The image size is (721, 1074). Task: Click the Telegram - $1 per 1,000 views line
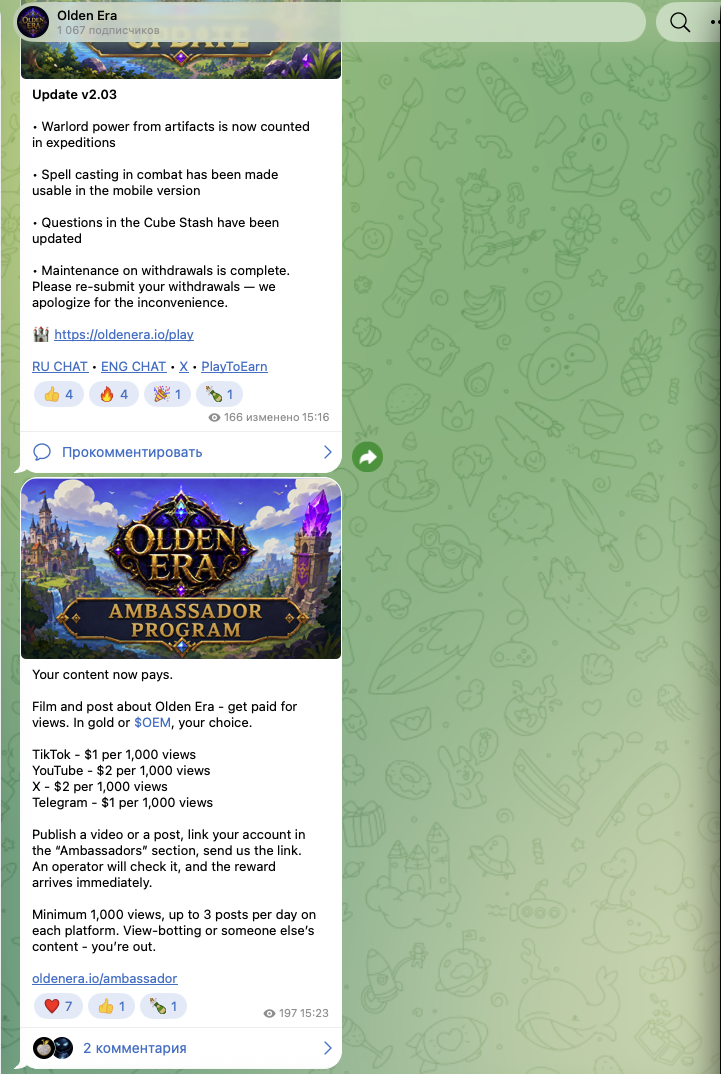(x=123, y=802)
